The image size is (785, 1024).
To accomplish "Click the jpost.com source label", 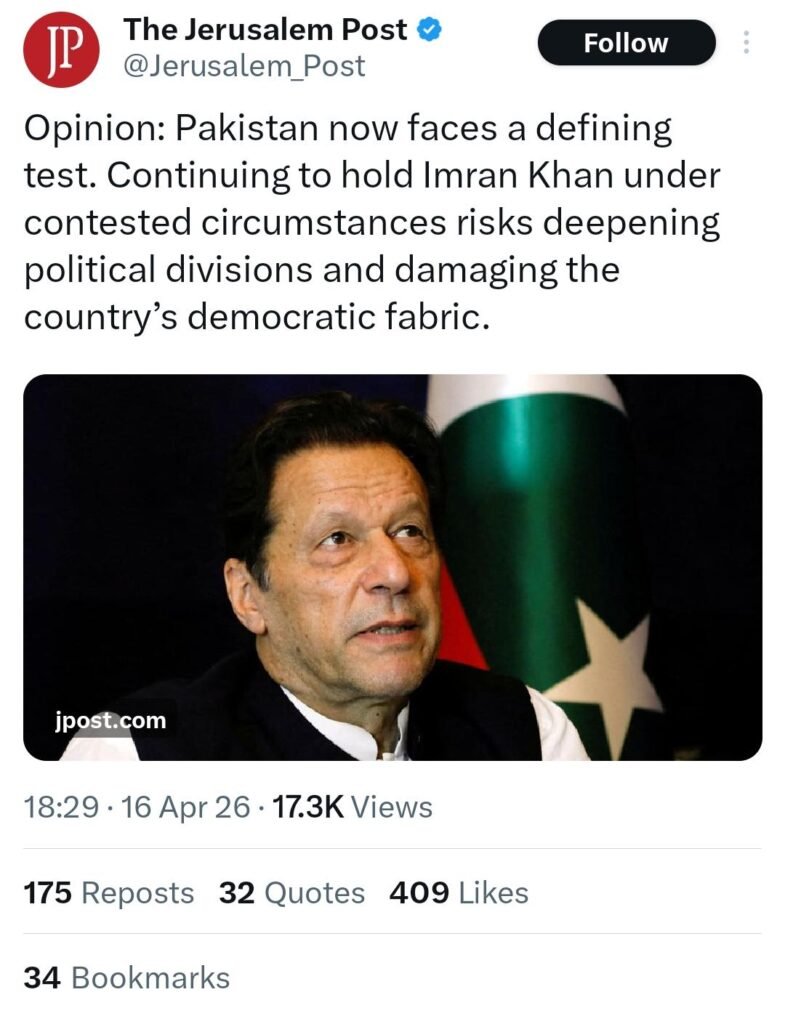I will click(111, 720).
